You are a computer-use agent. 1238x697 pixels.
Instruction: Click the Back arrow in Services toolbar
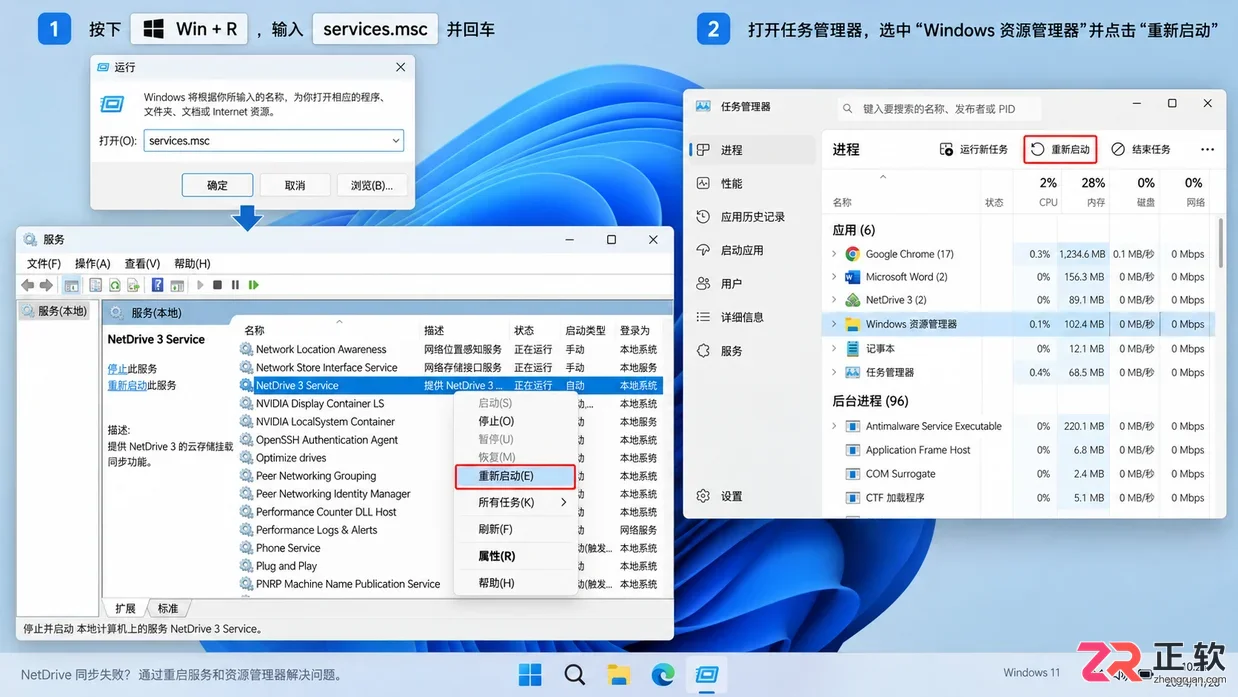pos(28,285)
